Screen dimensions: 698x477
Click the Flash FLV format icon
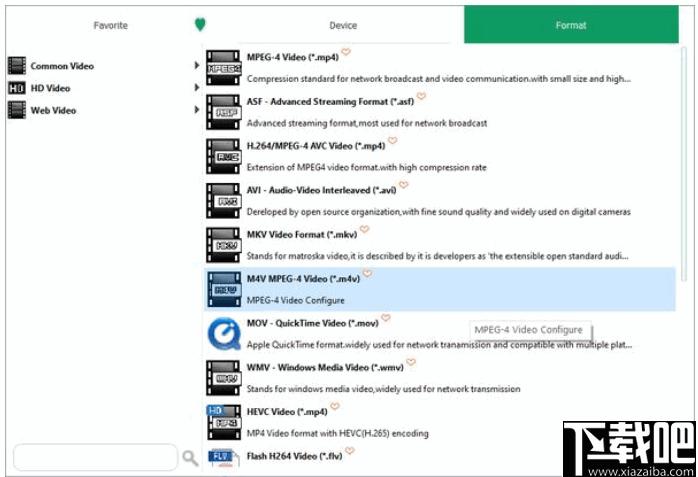222,457
